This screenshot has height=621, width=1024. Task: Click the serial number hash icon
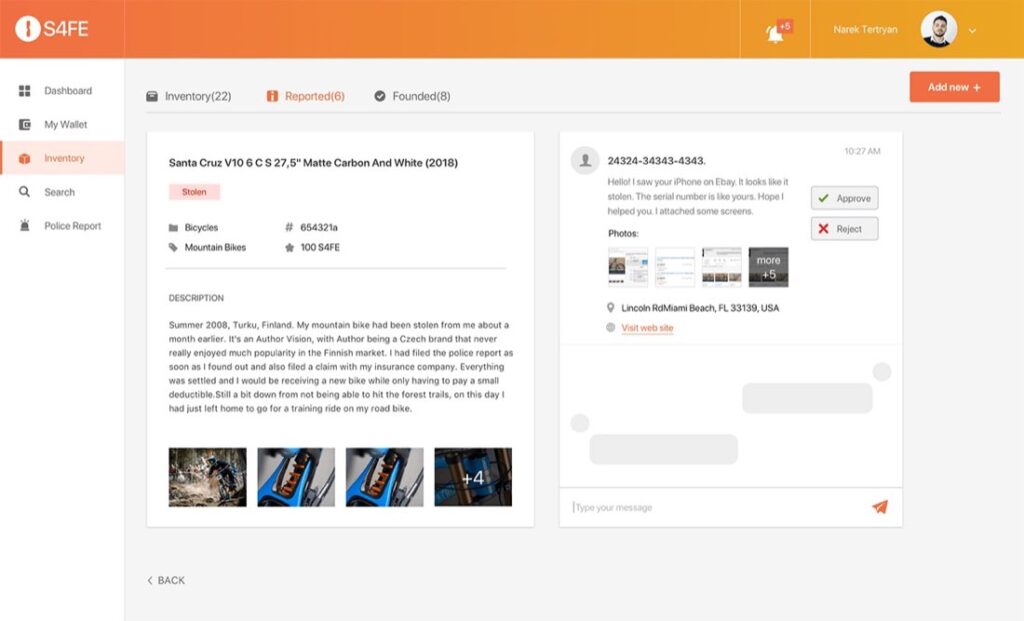pos(289,227)
